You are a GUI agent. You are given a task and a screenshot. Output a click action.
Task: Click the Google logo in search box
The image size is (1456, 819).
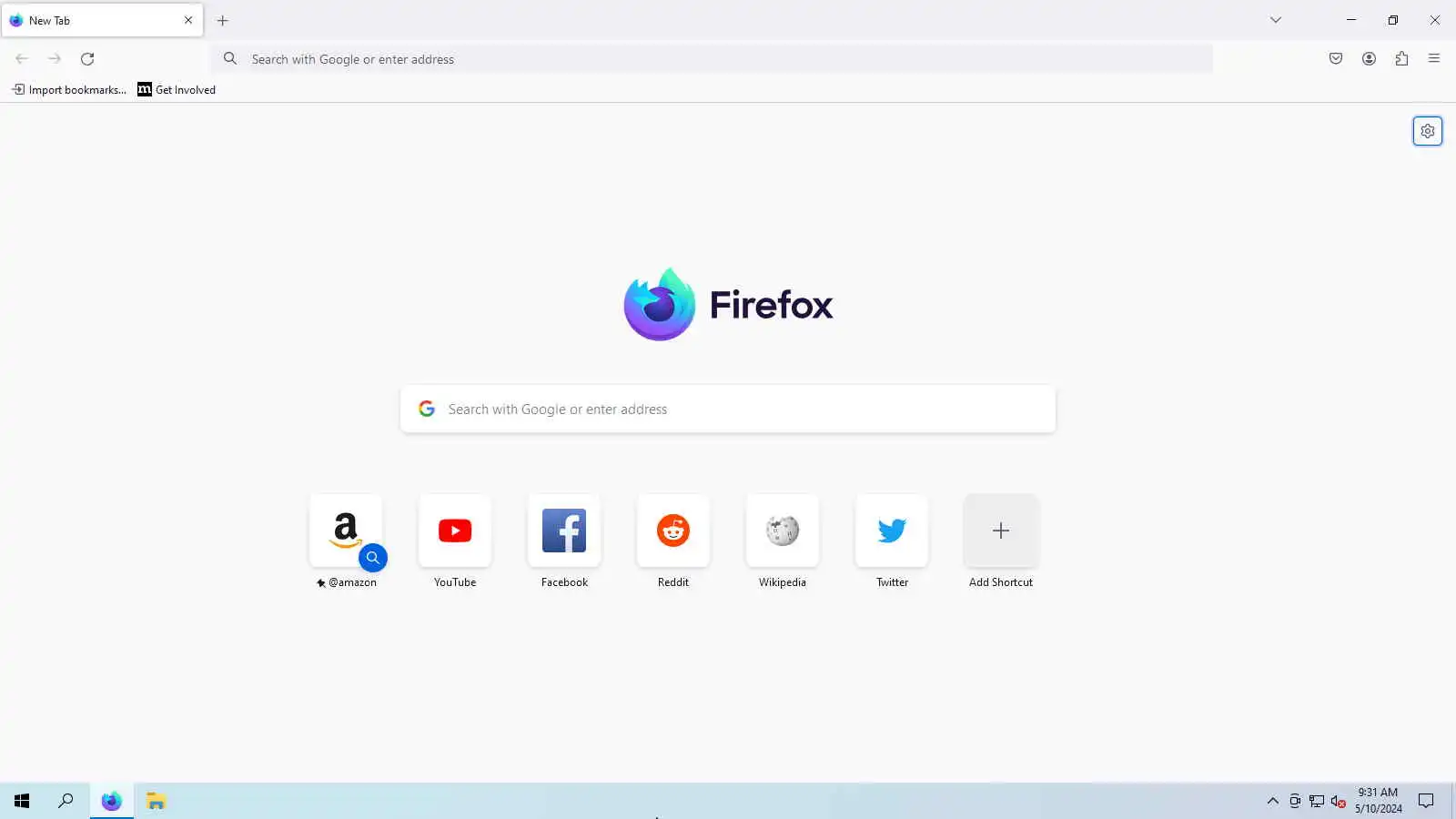pos(427,409)
